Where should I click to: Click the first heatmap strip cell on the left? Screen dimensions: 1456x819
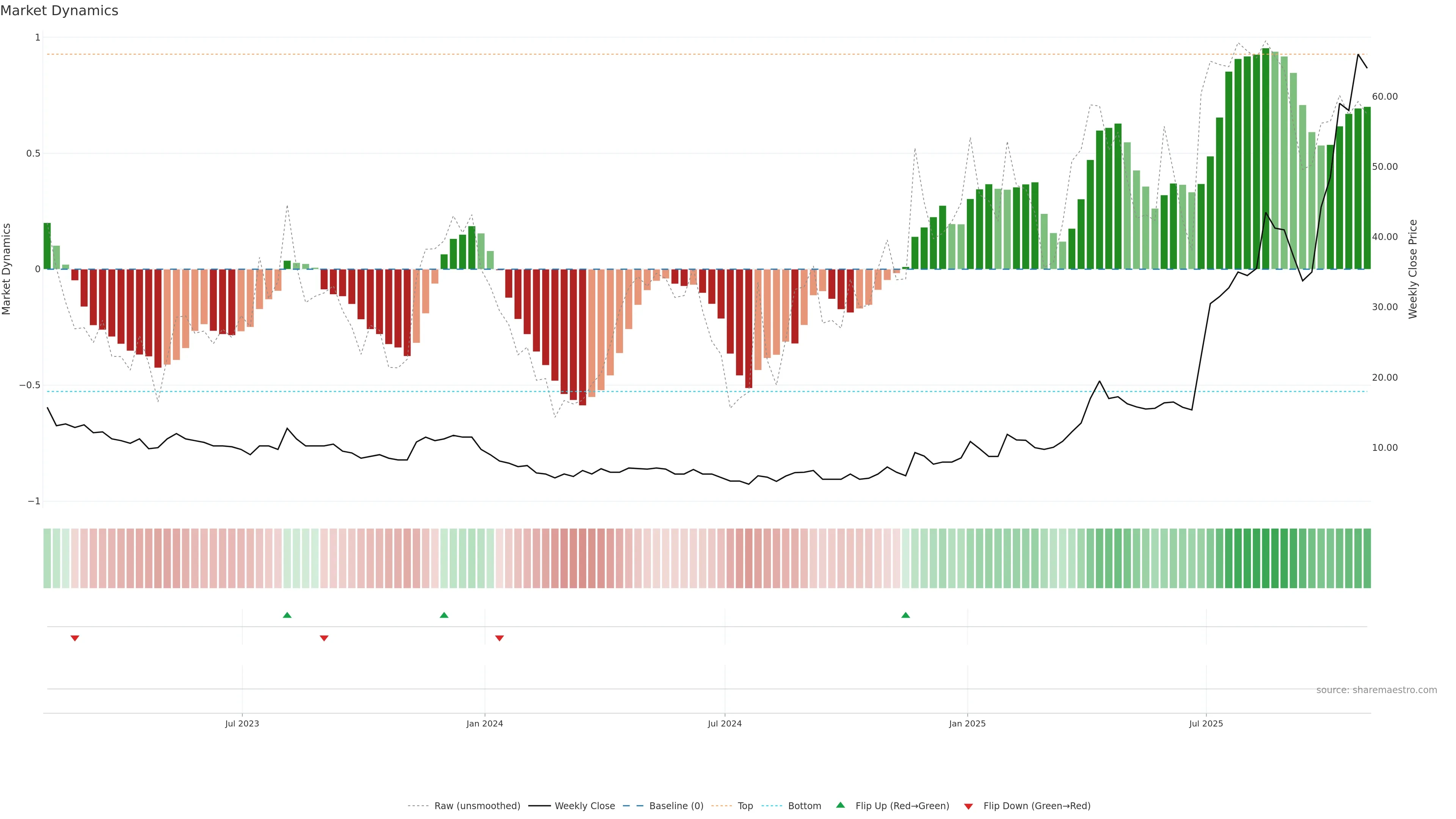pyautogui.click(x=47, y=558)
